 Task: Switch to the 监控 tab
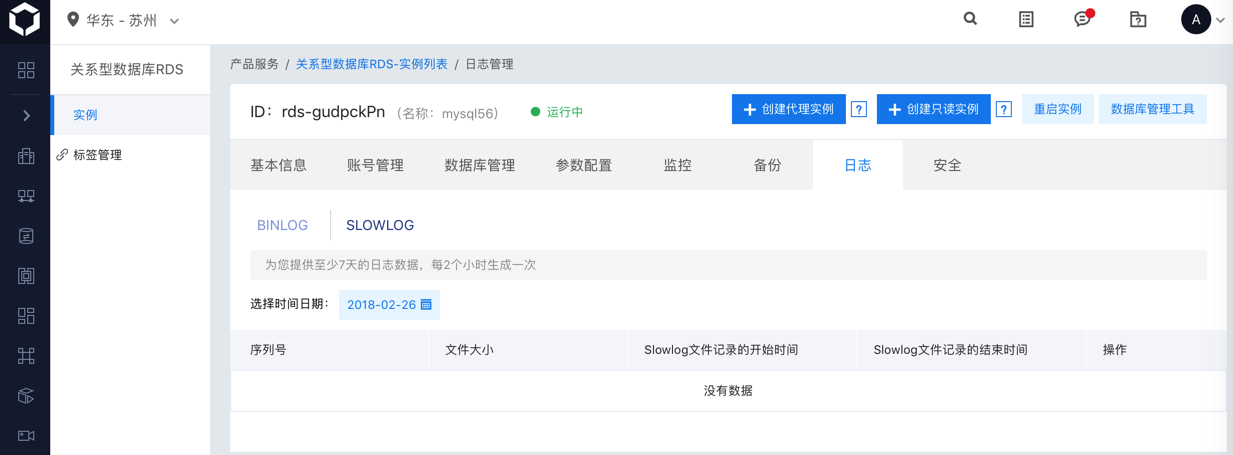tap(677, 165)
